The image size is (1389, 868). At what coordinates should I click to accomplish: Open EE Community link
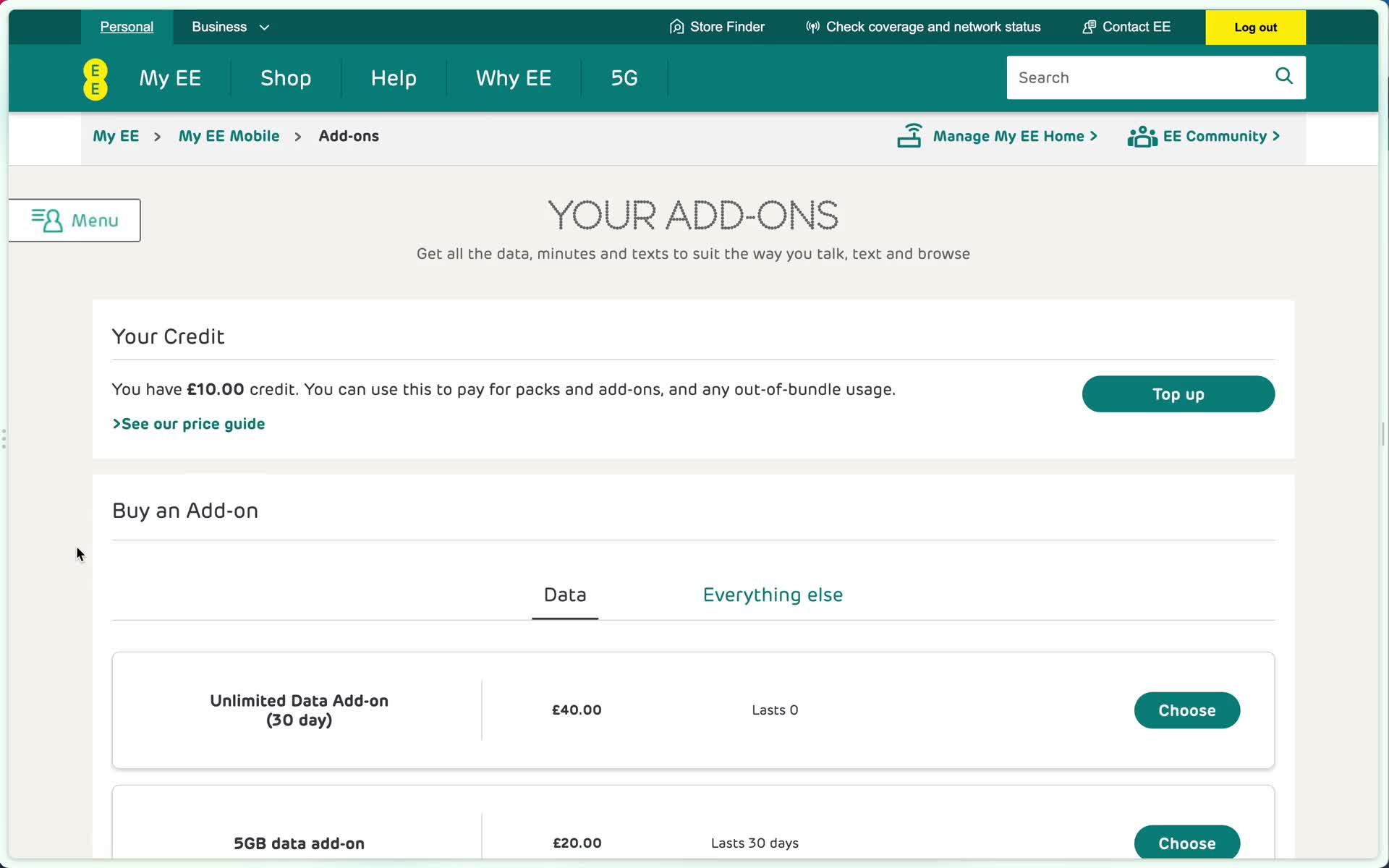[1221, 136]
